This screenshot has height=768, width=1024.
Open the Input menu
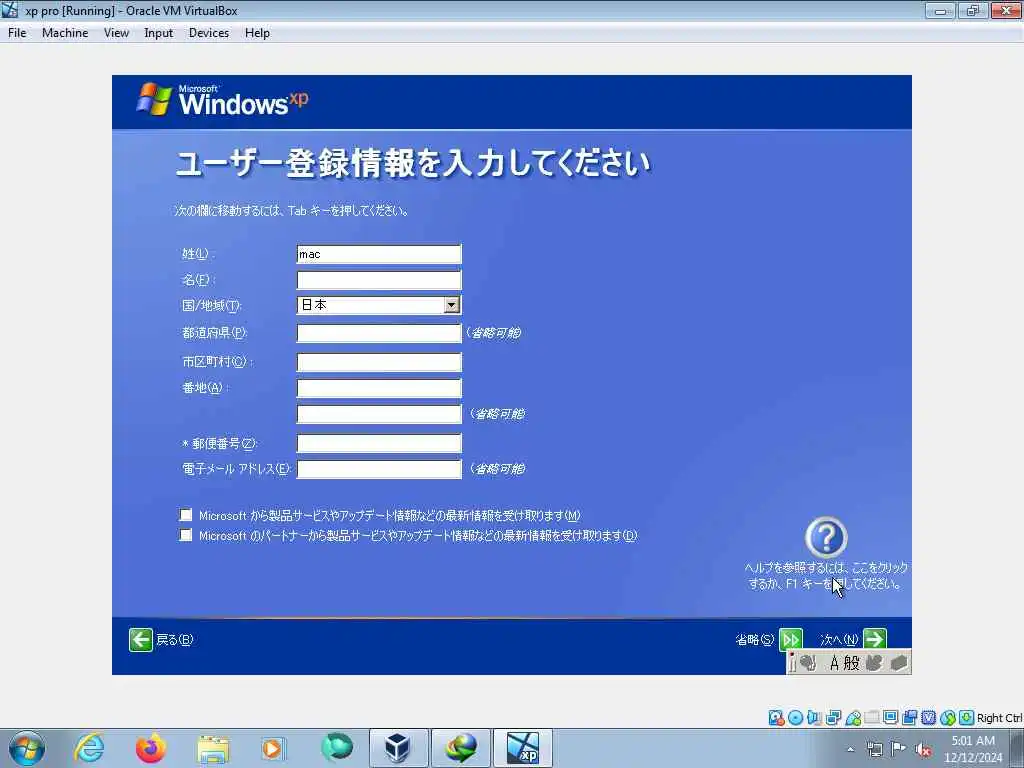[159, 33]
